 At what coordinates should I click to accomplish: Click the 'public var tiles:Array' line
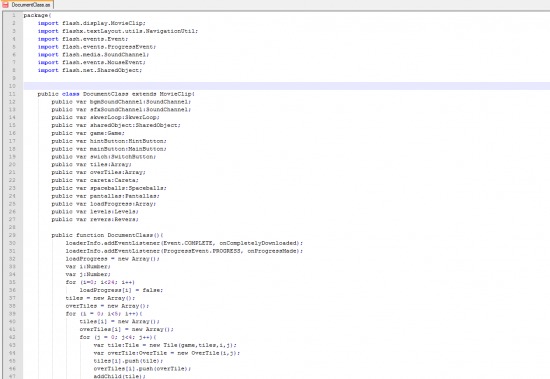pyautogui.click(x=92, y=164)
